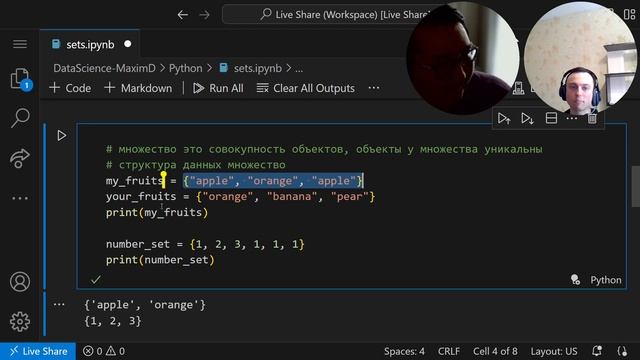Go forward with the navigation arrow
The width and height of the screenshot is (640, 360).
(x=204, y=15)
